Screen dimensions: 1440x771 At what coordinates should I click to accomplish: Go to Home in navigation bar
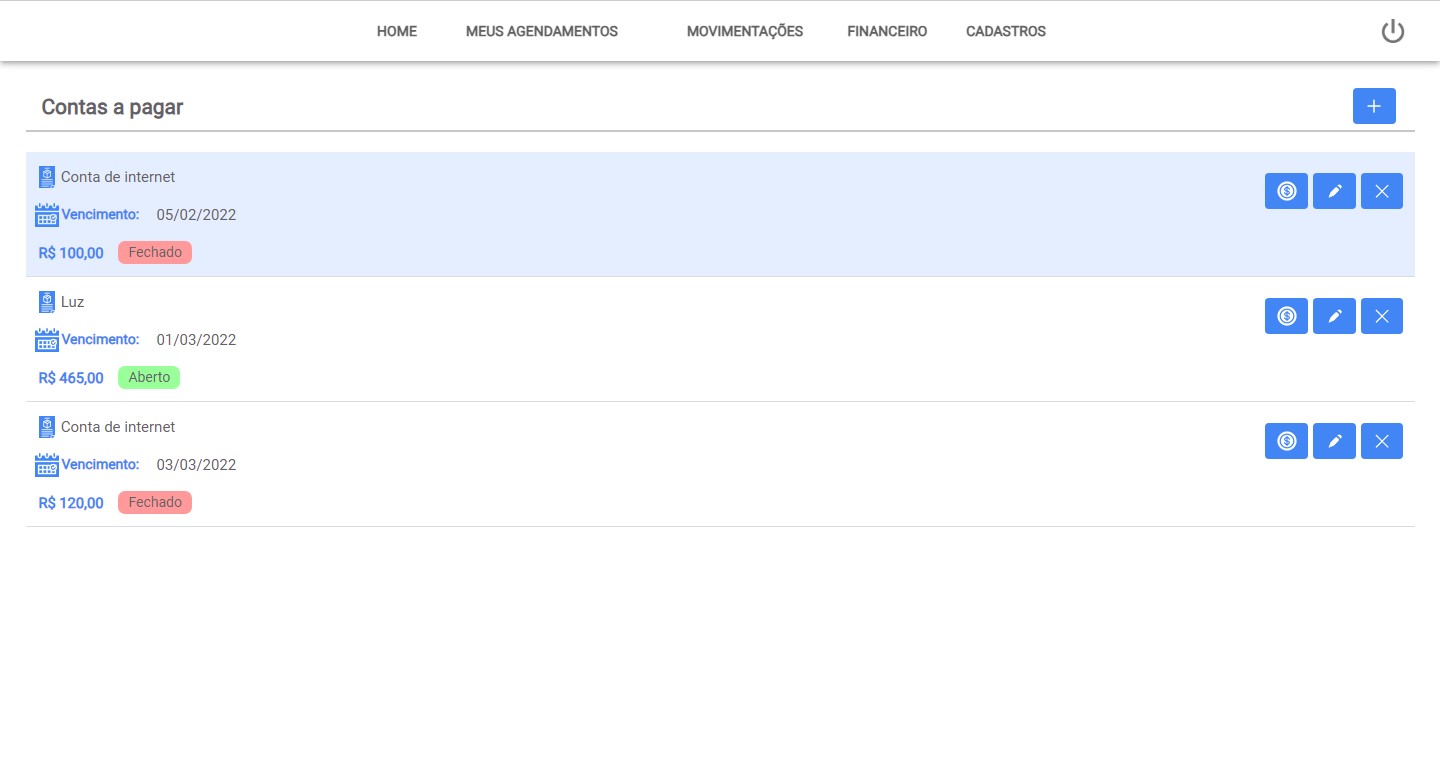[x=396, y=32]
